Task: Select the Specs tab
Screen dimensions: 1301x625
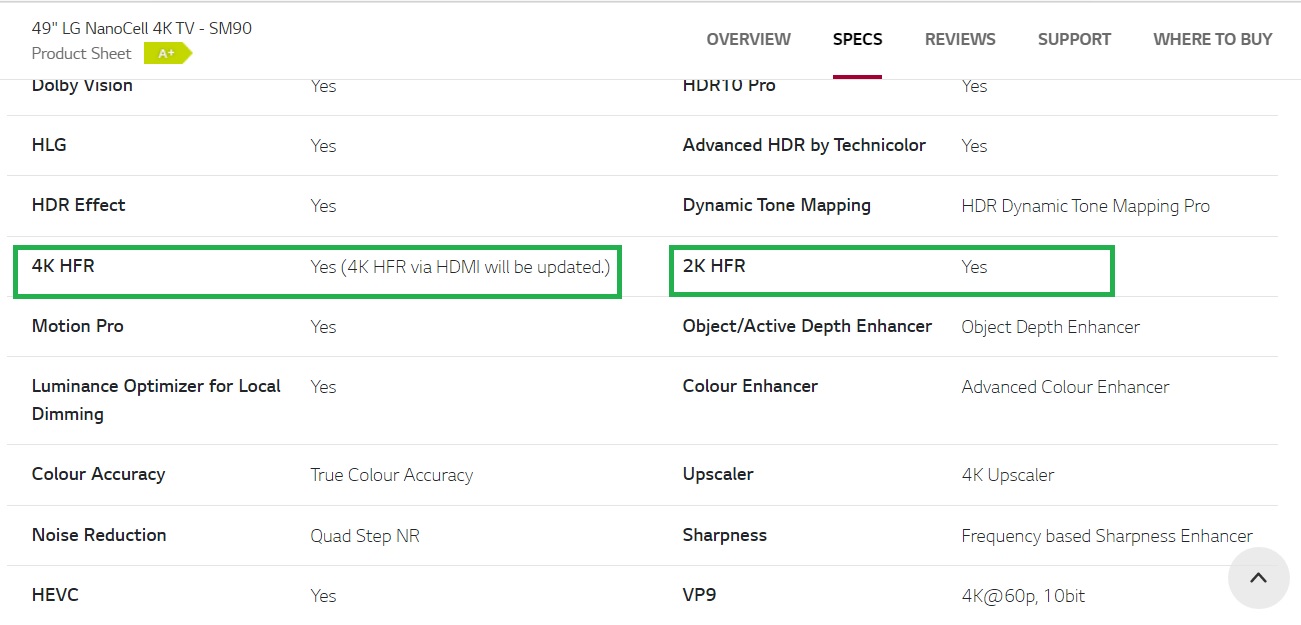Action: [x=857, y=40]
